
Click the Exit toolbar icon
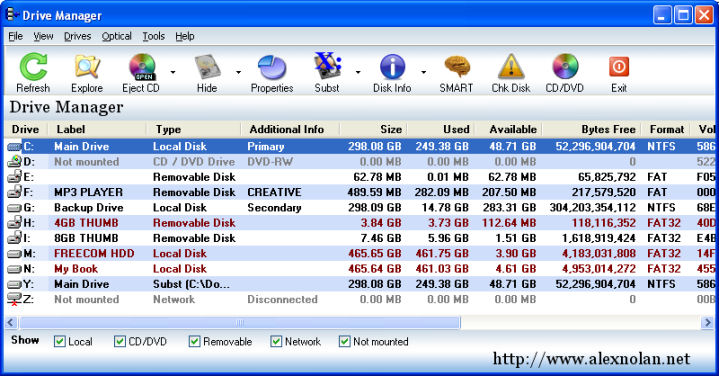(x=619, y=67)
